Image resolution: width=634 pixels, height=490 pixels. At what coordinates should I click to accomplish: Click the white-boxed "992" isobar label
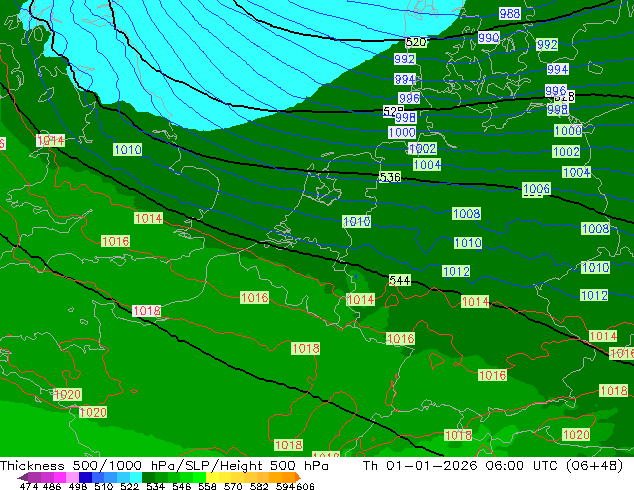pos(404,59)
